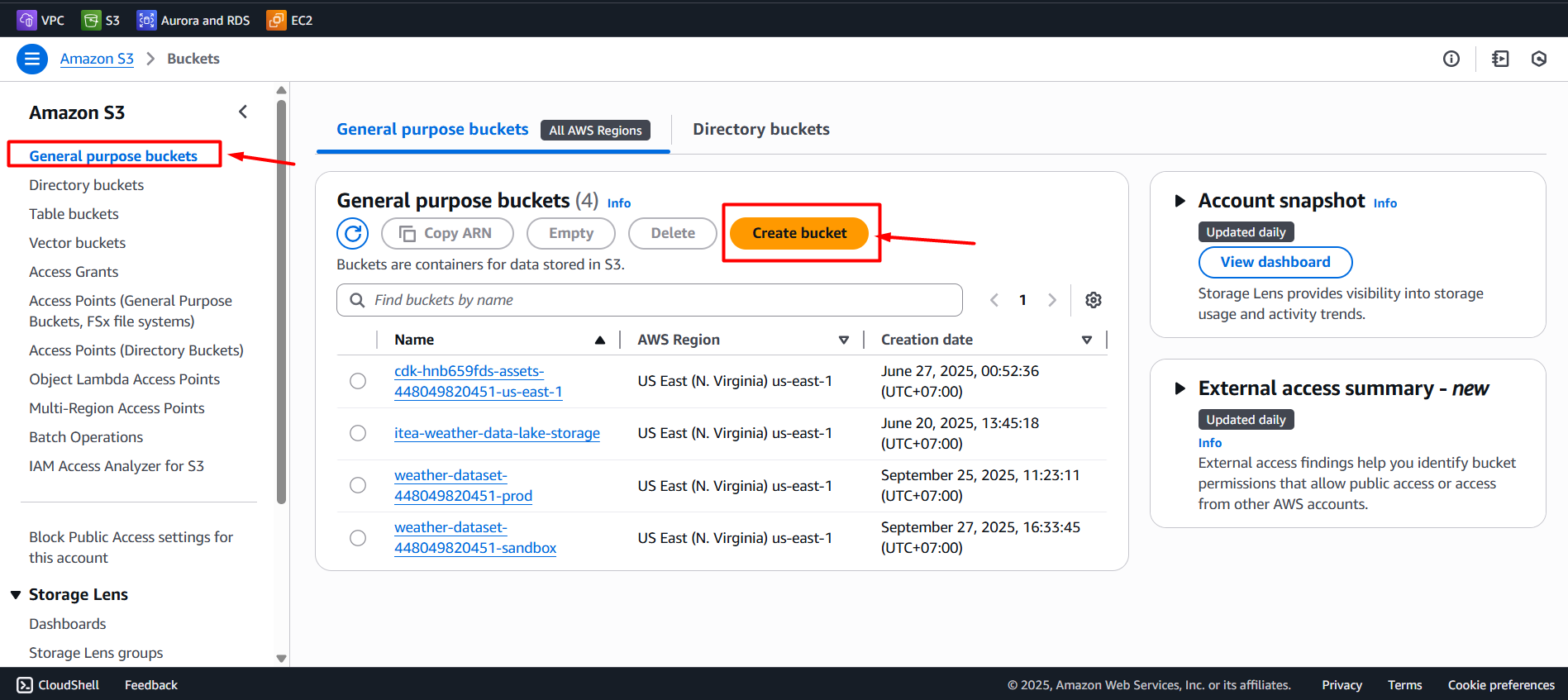Screen dimensions: 1568x700
Task: Switch to the Directory buckets tab
Action: click(760, 129)
